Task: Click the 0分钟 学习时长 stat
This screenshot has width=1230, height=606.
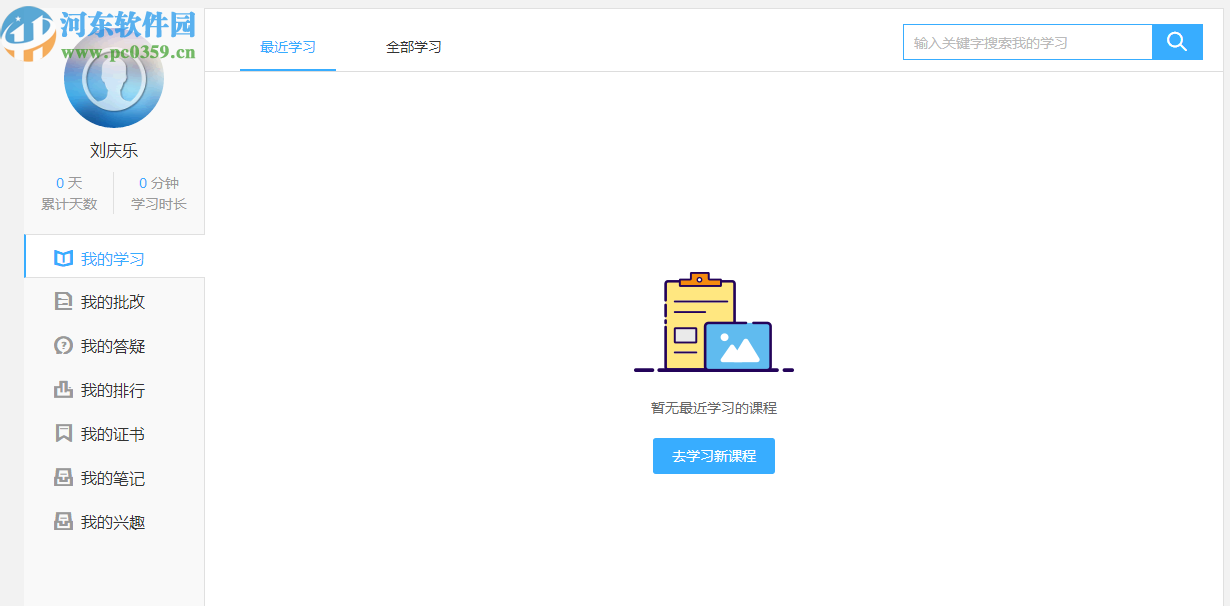Action: (156, 193)
